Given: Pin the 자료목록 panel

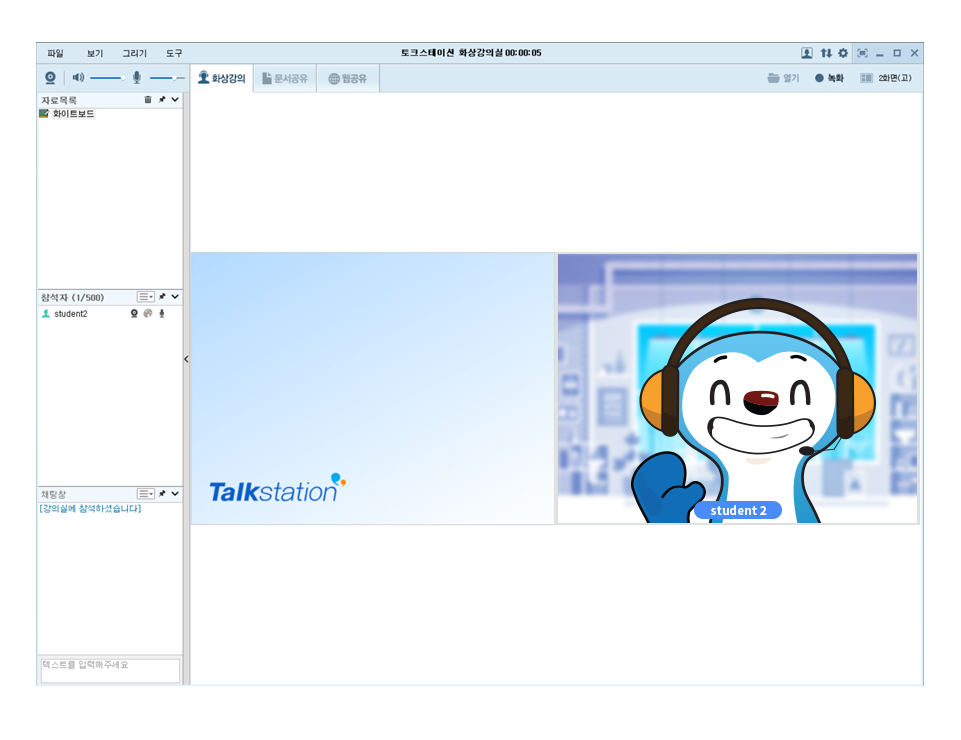Looking at the screenshot, I should click(162, 99).
